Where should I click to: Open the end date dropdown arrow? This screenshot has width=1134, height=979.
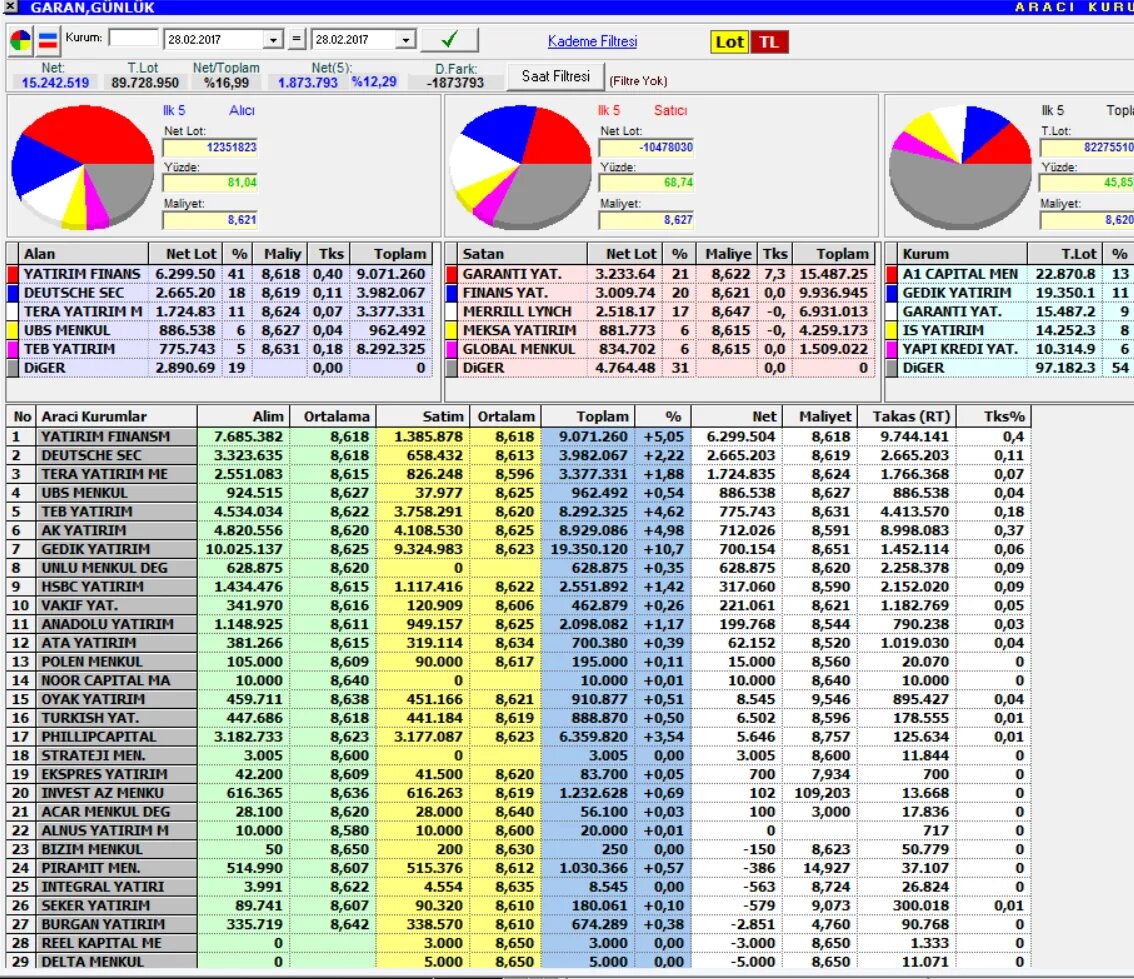click(x=406, y=40)
